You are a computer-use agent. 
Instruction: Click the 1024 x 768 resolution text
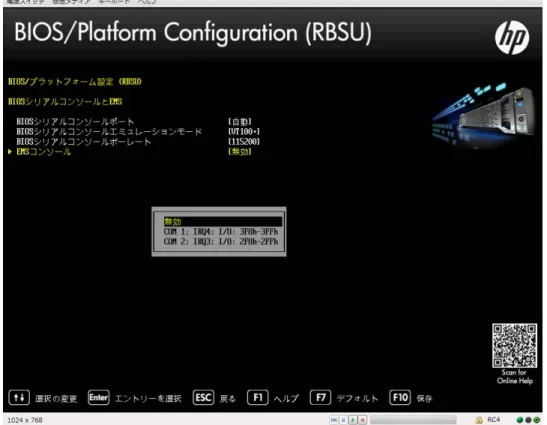[x=25, y=420]
